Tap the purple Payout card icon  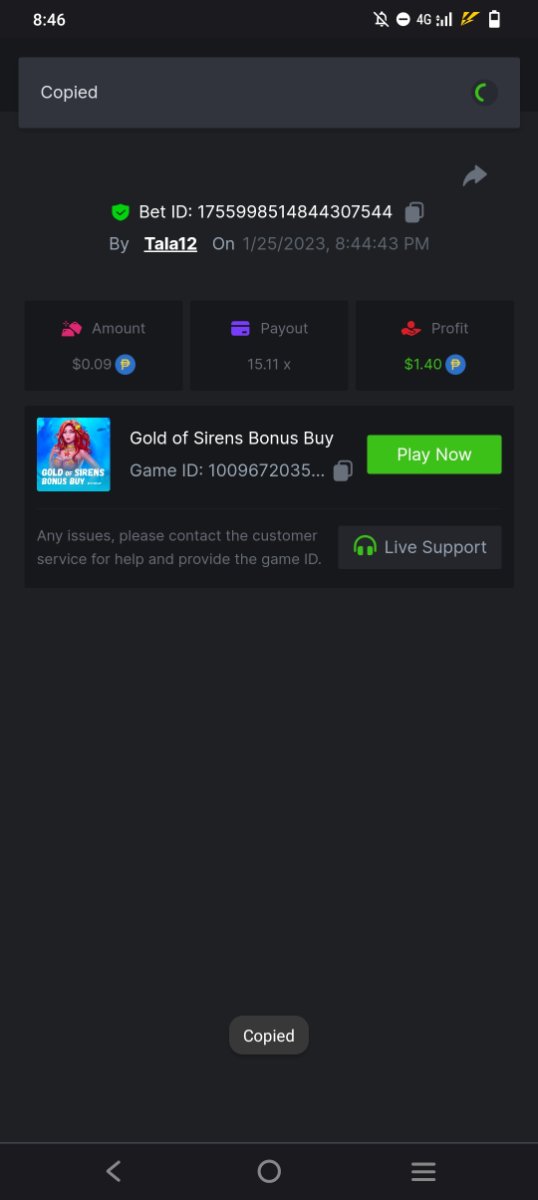(240, 328)
